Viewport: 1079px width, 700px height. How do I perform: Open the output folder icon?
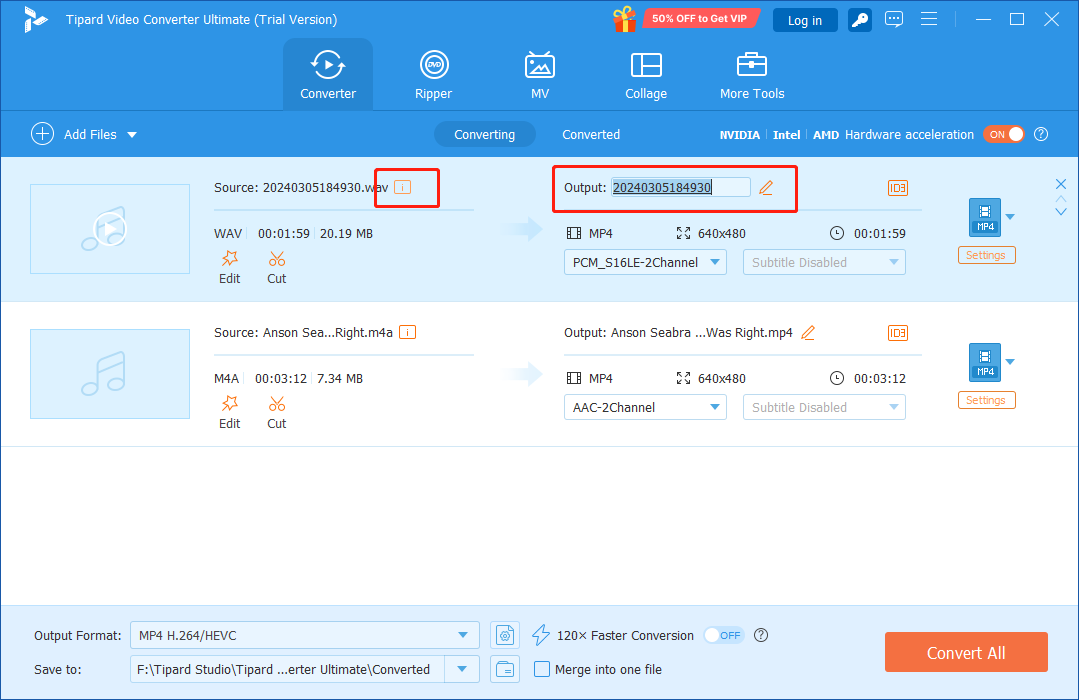(x=504, y=669)
